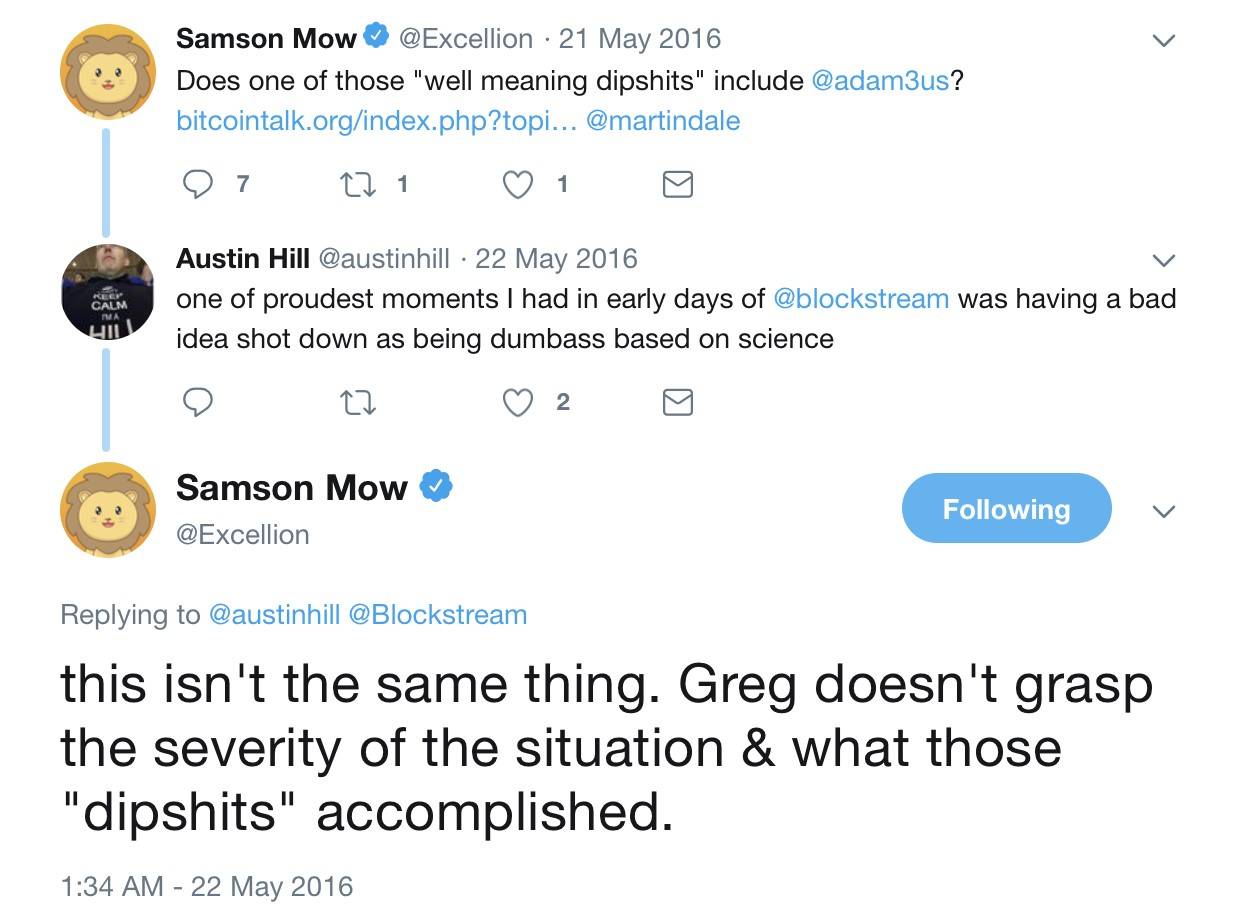Screen dimensions: 1240x912
Task: Like Samson Mow's first tweet
Action: (x=517, y=184)
